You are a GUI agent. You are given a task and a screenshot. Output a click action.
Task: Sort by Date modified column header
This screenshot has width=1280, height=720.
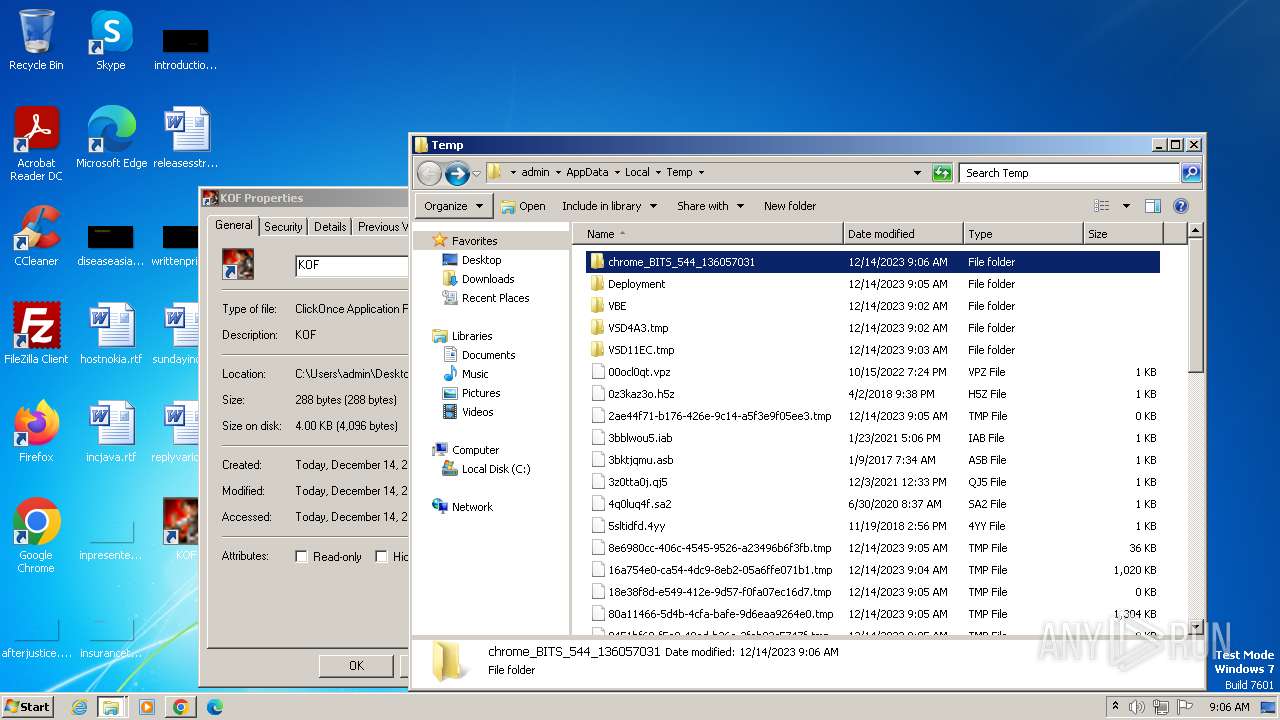pyautogui.click(x=903, y=234)
